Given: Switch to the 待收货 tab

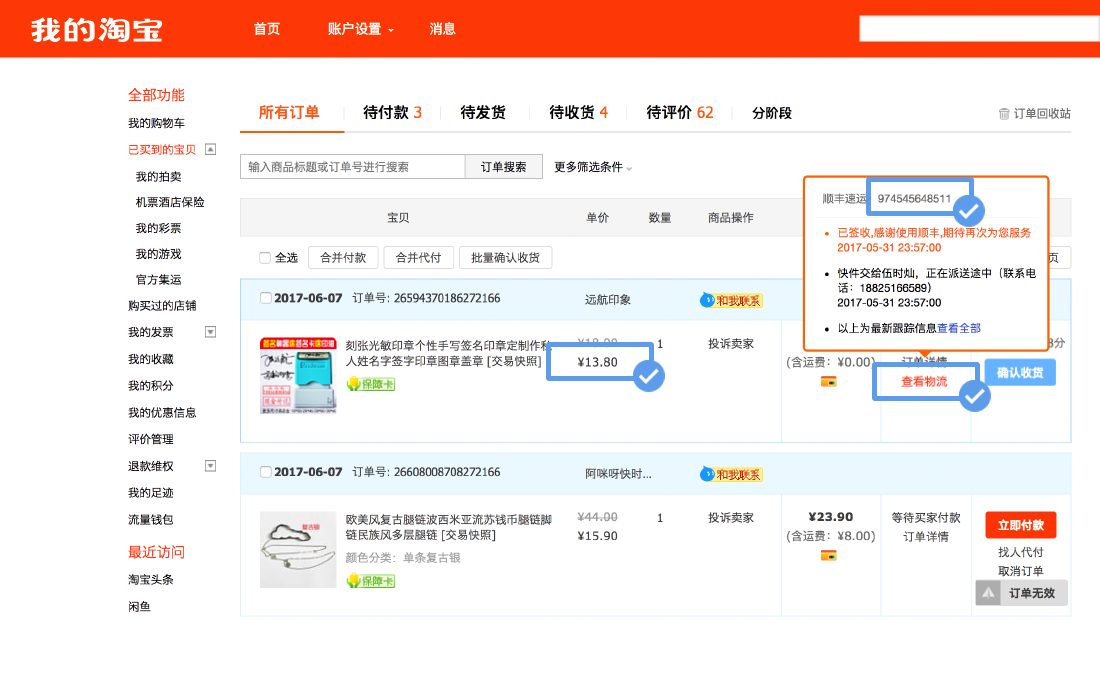Looking at the screenshot, I should point(578,113).
